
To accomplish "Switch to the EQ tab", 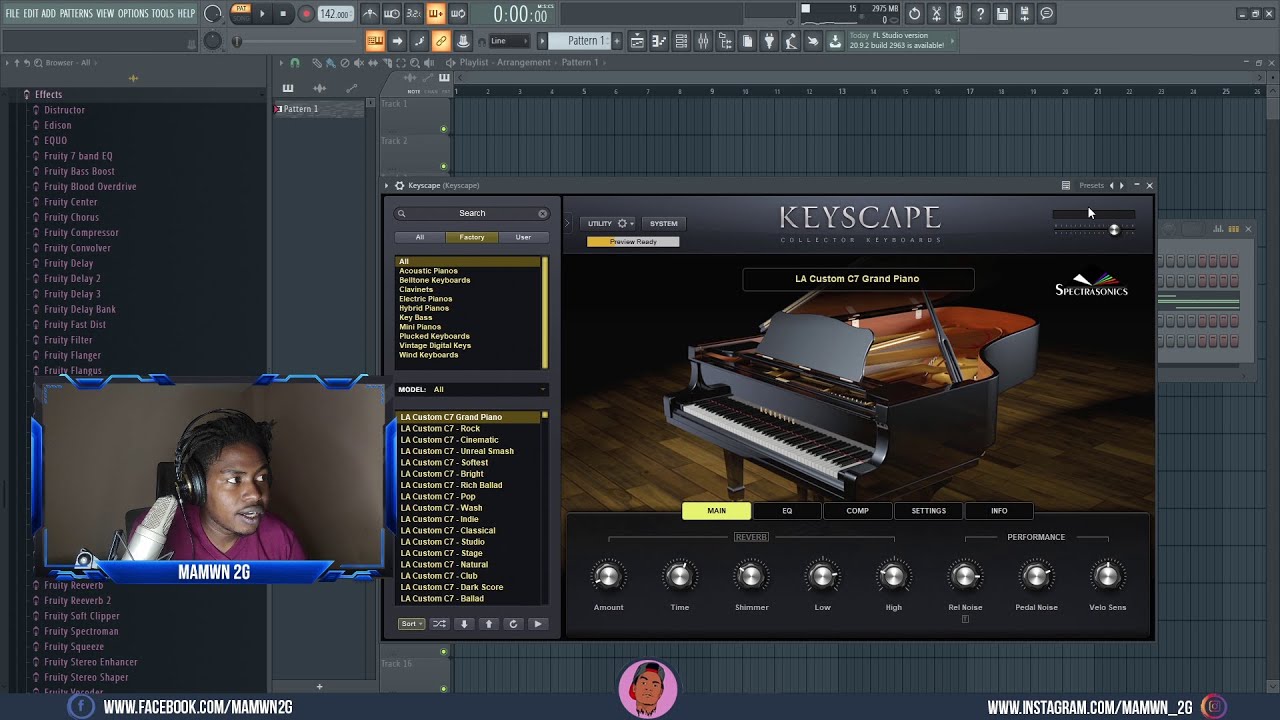I will 787,511.
